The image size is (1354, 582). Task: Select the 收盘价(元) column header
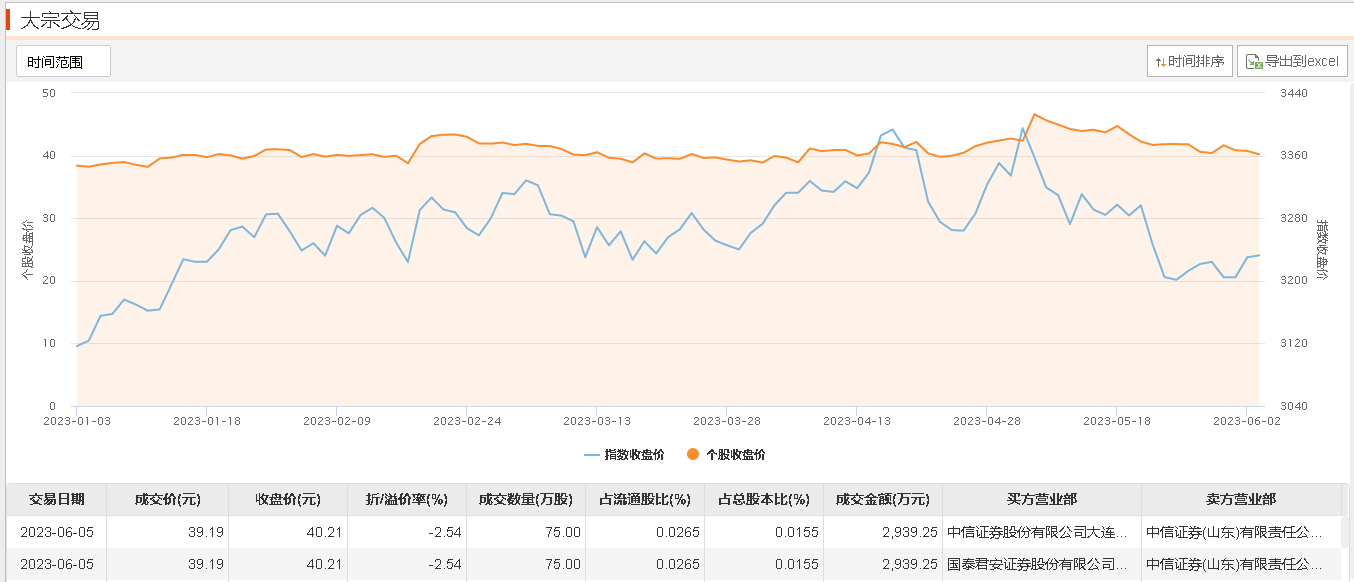point(288,499)
